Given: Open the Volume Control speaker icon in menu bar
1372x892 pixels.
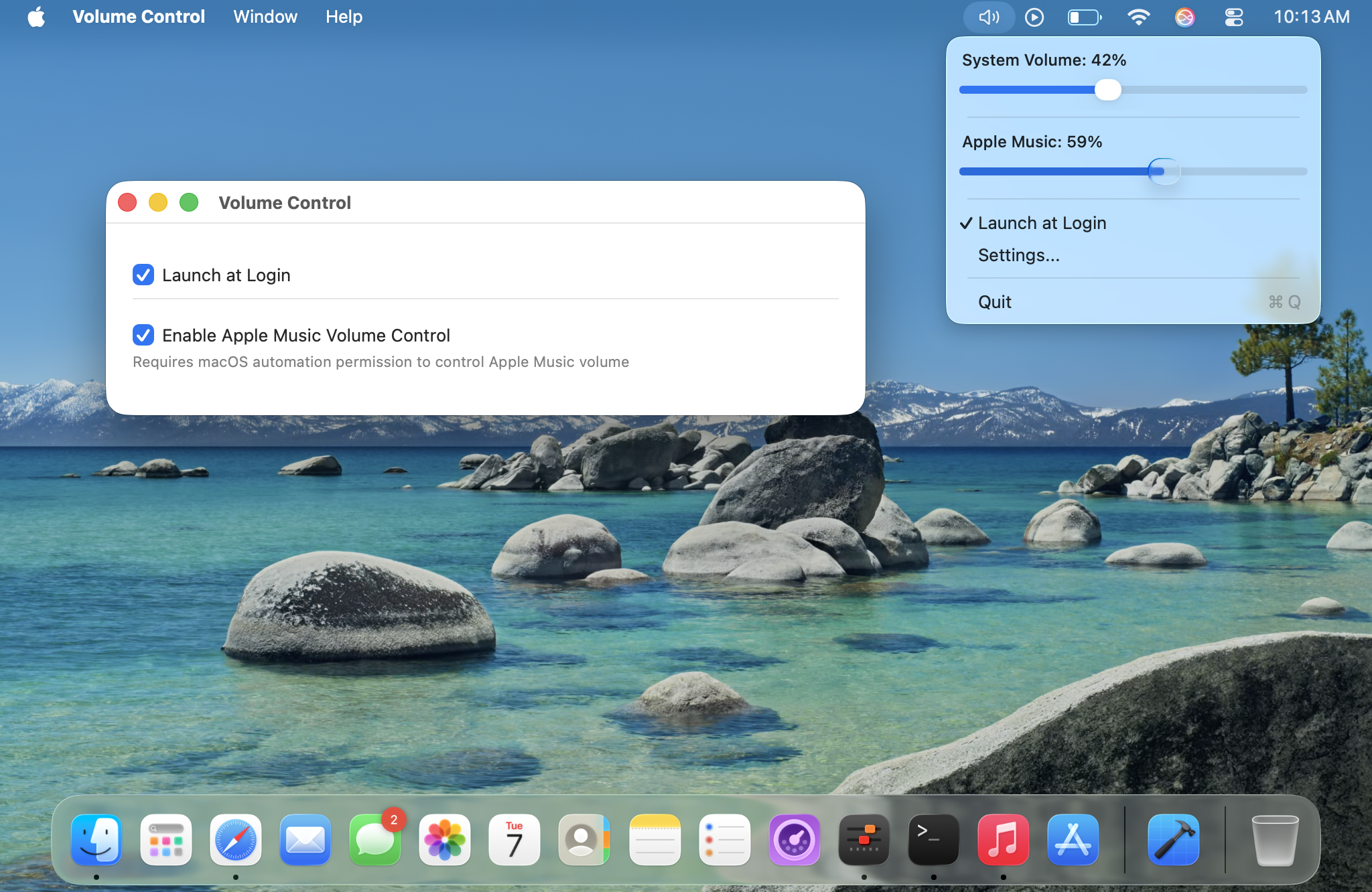Looking at the screenshot, I should tap(989, 17).
